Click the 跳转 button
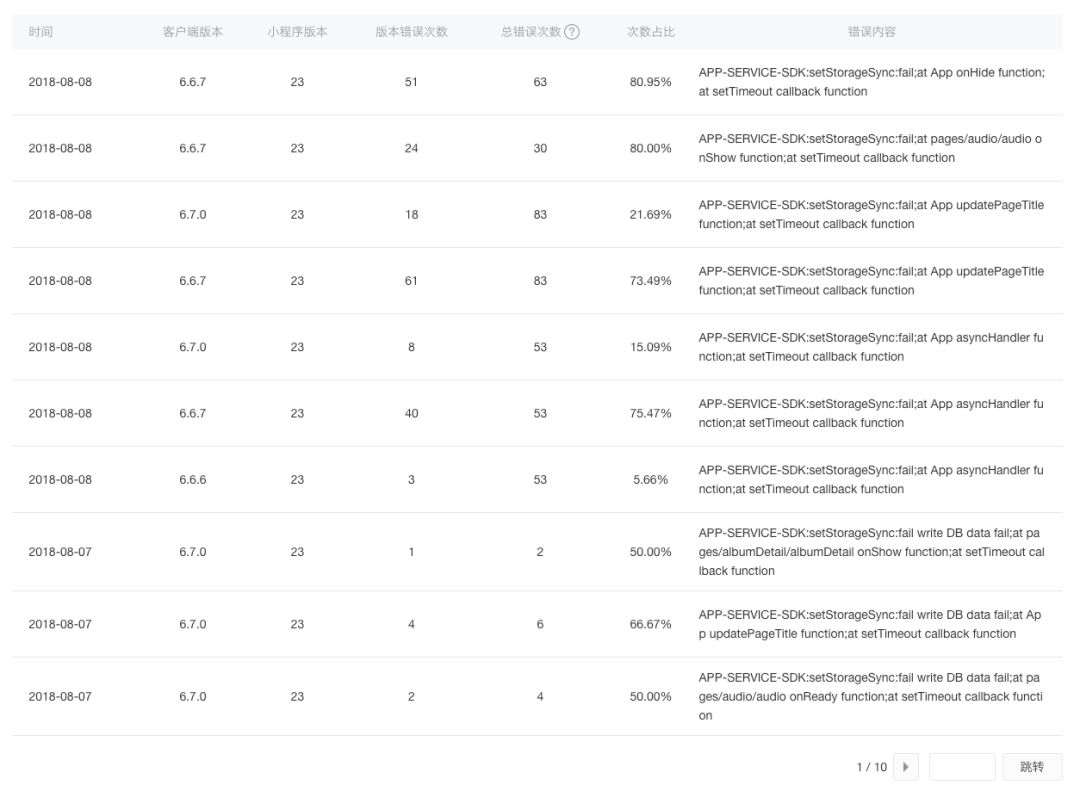 tap(1032, 767)
